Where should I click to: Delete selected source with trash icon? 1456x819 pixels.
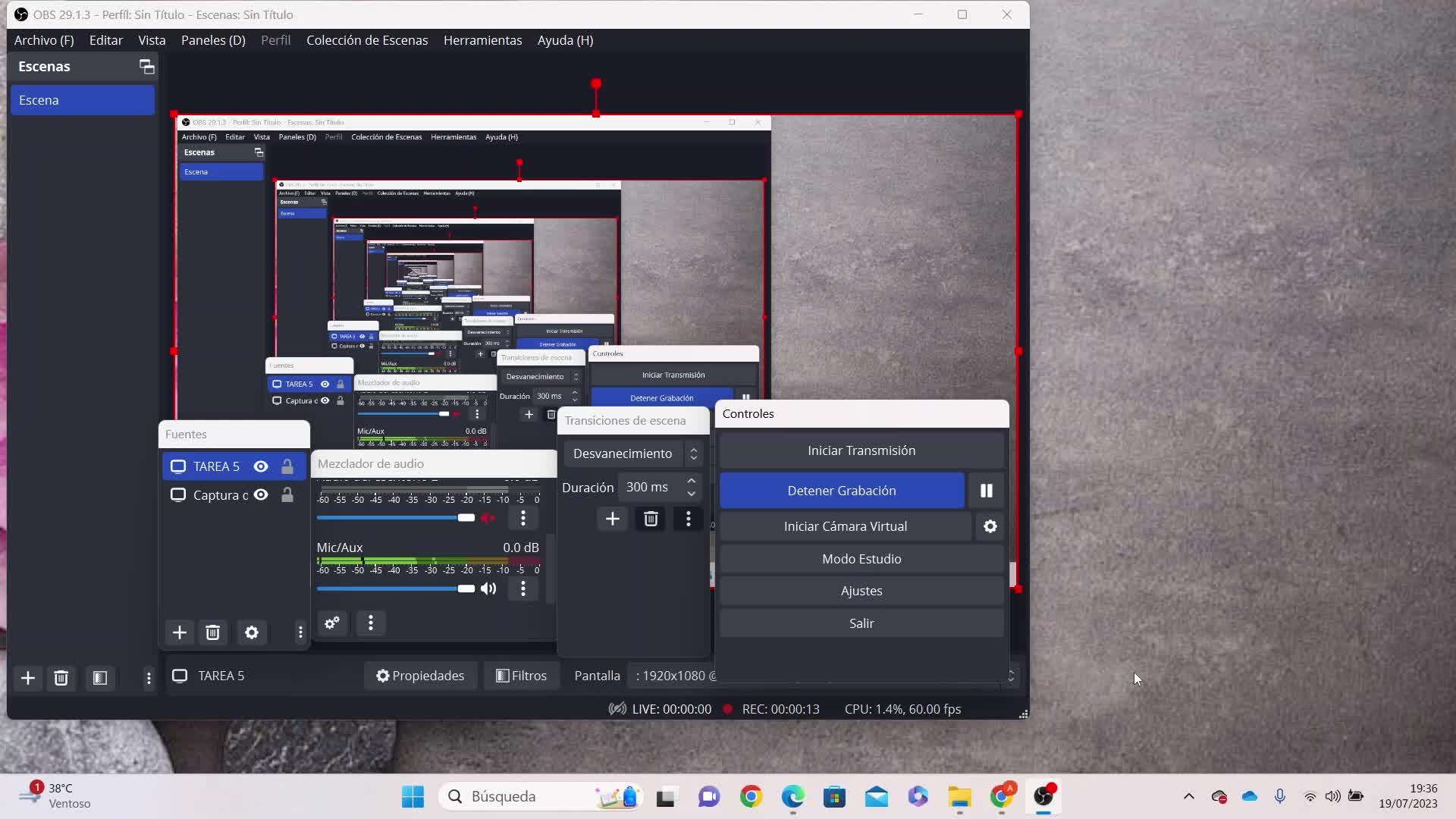212,632
